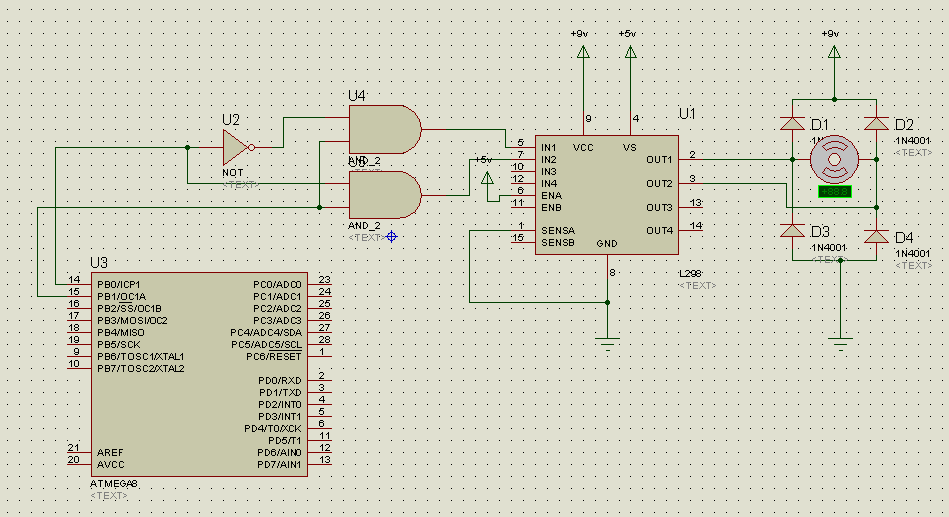Click the U3 reference label
949x517 pixels.
pos(99,263)
